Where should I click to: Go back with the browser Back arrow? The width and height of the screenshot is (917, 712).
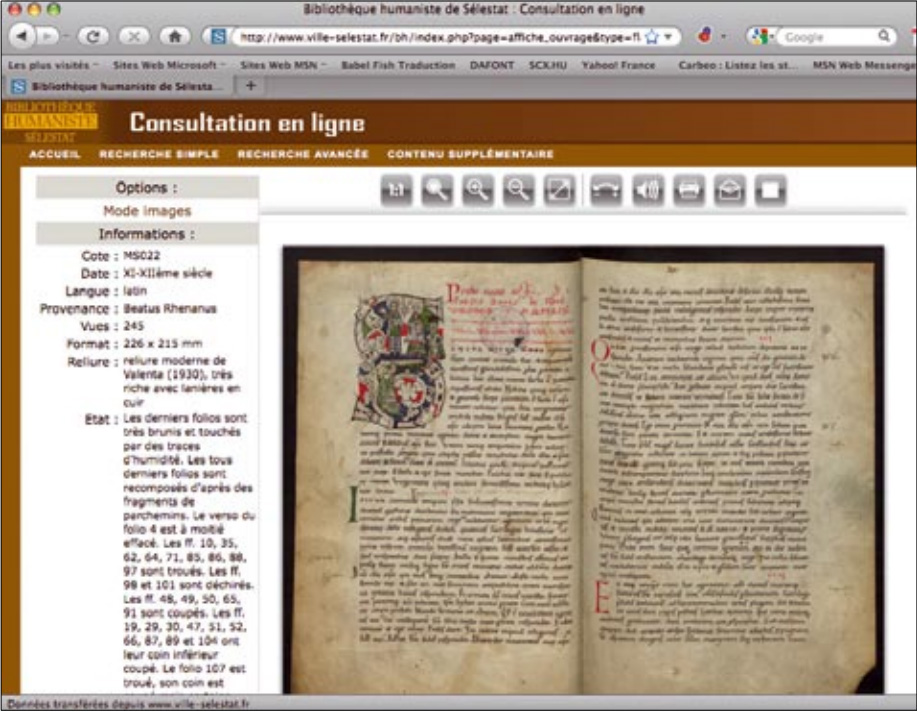22,37
